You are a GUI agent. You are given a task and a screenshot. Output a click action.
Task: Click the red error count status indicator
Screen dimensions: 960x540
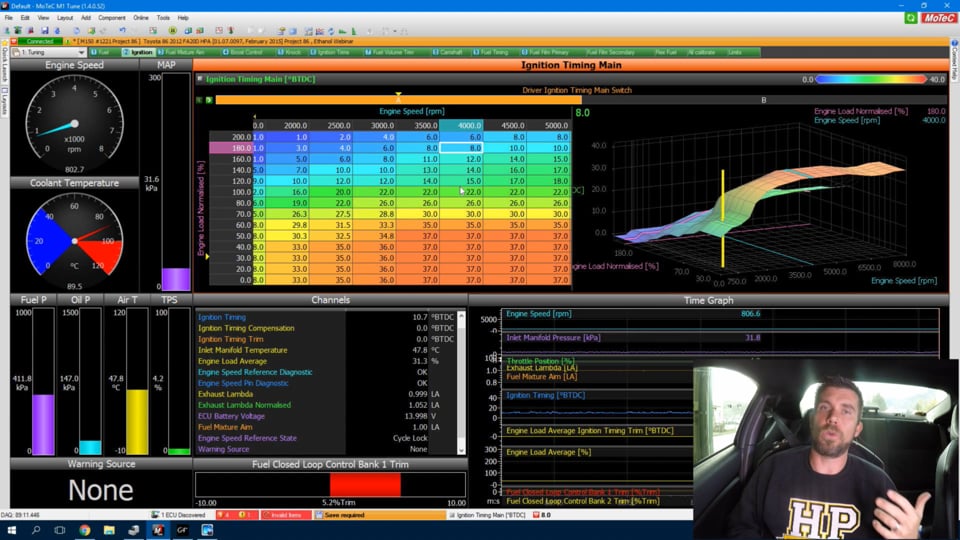pos(224,515)
